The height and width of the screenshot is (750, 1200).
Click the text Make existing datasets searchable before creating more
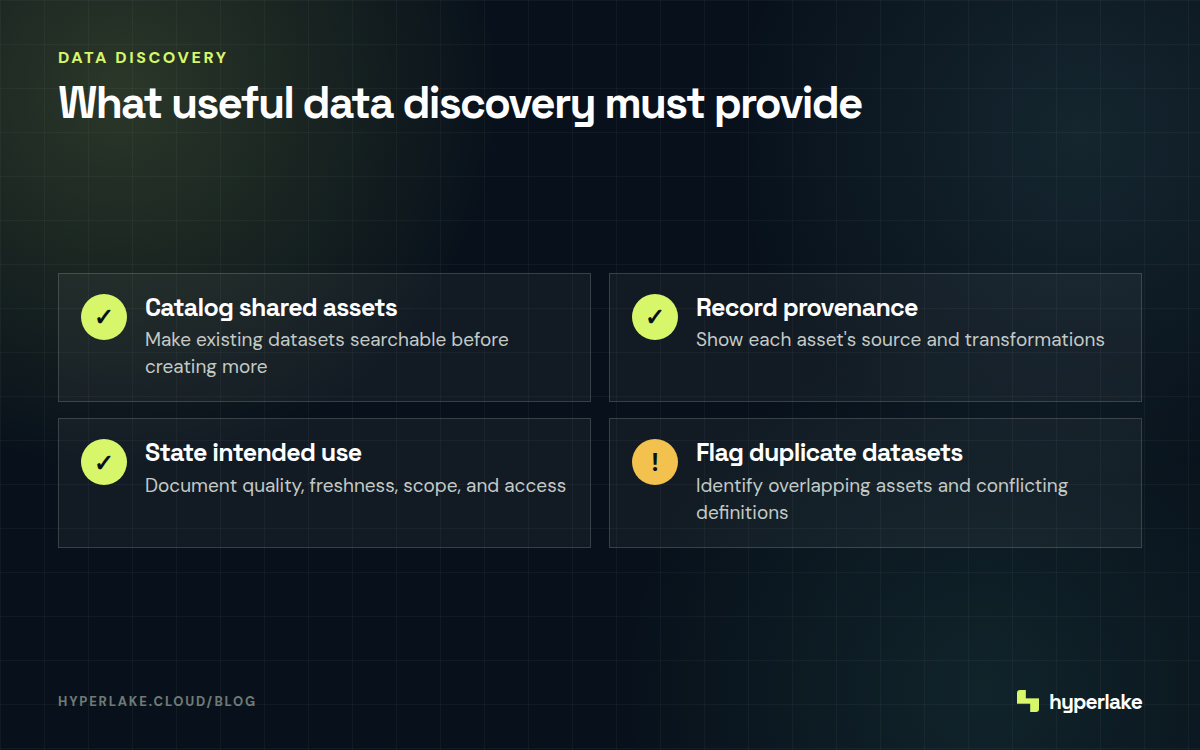(x=327, y=353)
